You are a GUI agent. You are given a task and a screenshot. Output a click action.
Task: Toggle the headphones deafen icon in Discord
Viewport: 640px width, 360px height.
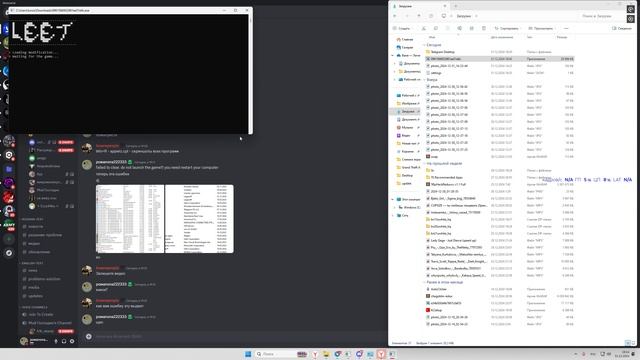coord(64,341)
